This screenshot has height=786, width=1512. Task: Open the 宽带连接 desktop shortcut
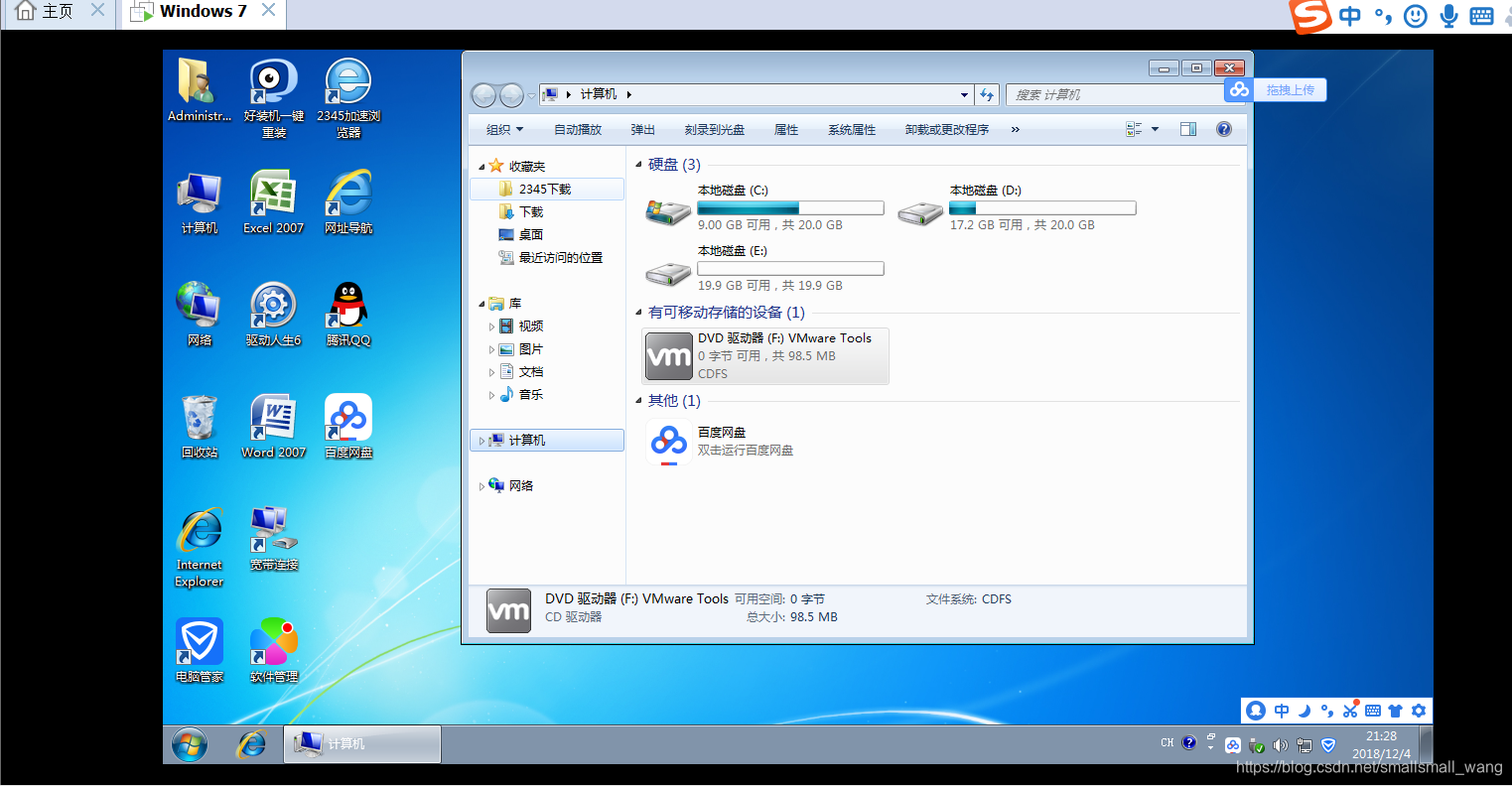tap(274, 540)
